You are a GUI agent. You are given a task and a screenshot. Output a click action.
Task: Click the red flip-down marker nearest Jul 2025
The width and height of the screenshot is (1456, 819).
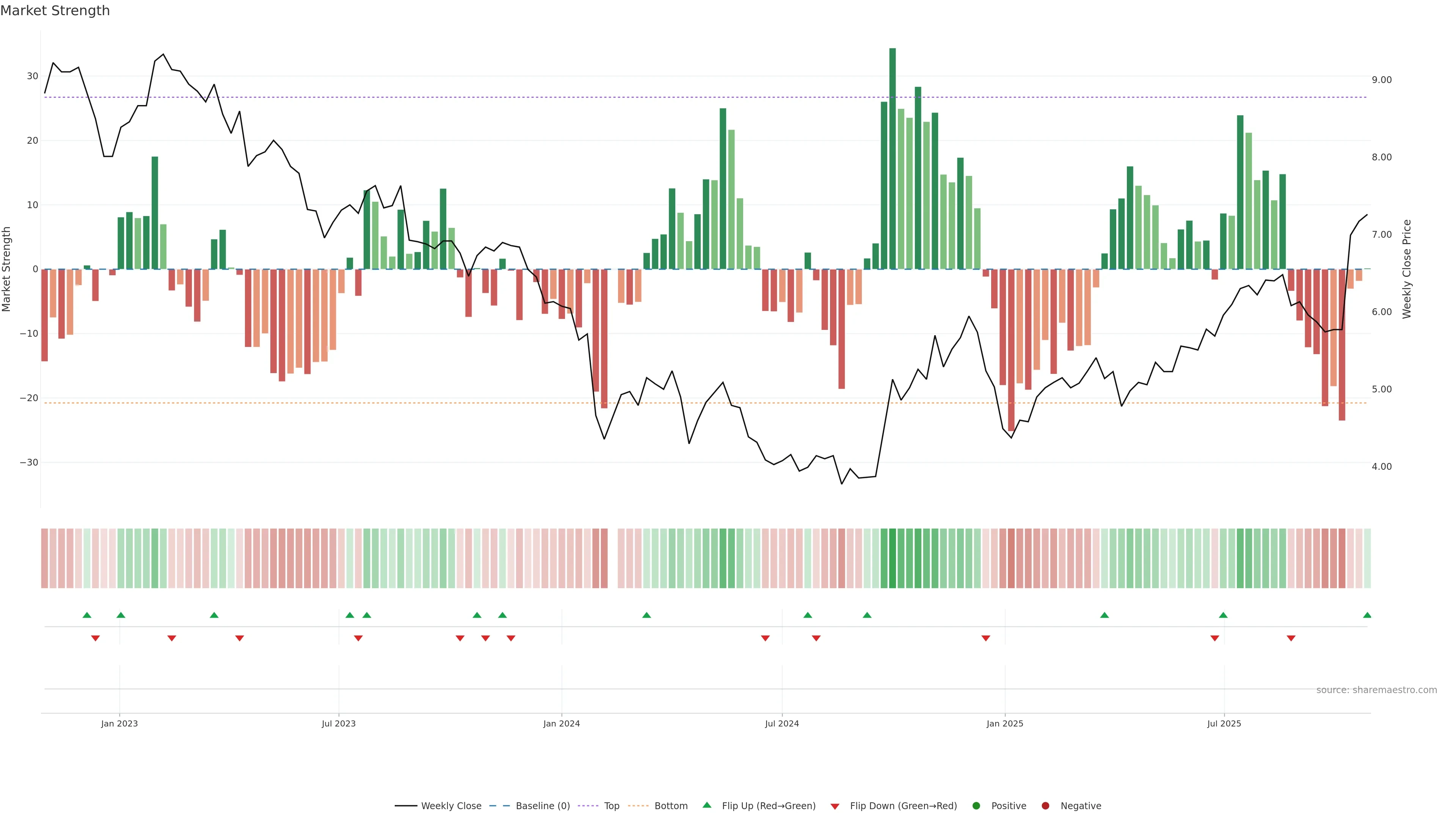1214,638
